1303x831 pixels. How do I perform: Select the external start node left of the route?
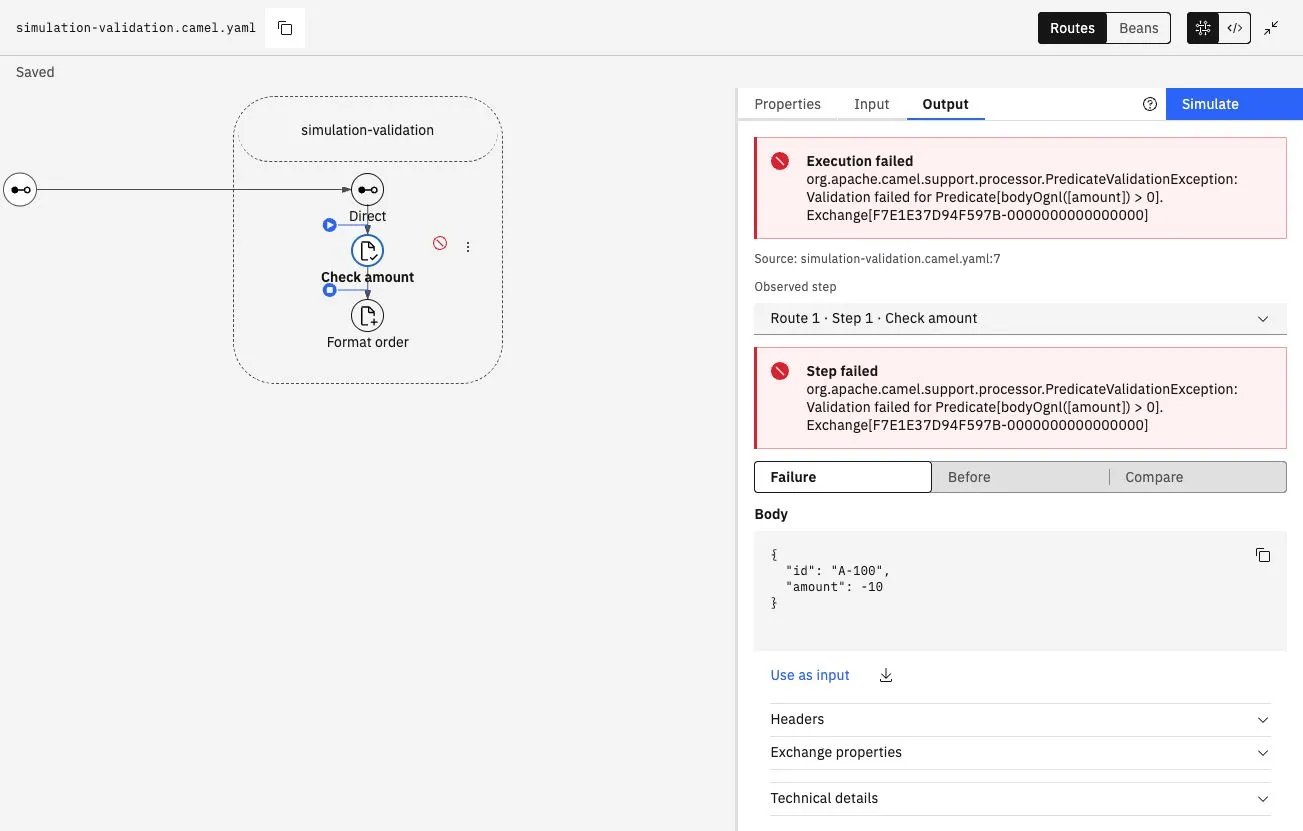(20, 189)
